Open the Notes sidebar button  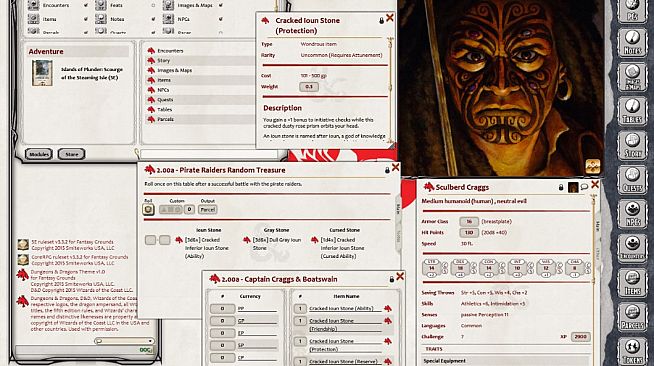point(632,42)
